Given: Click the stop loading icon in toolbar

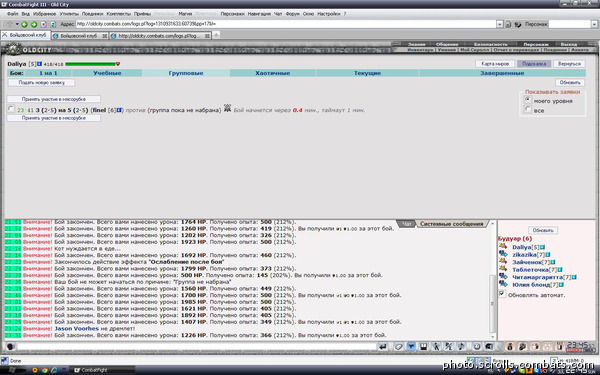Looking at the screenshot, I should click(43, 24).
